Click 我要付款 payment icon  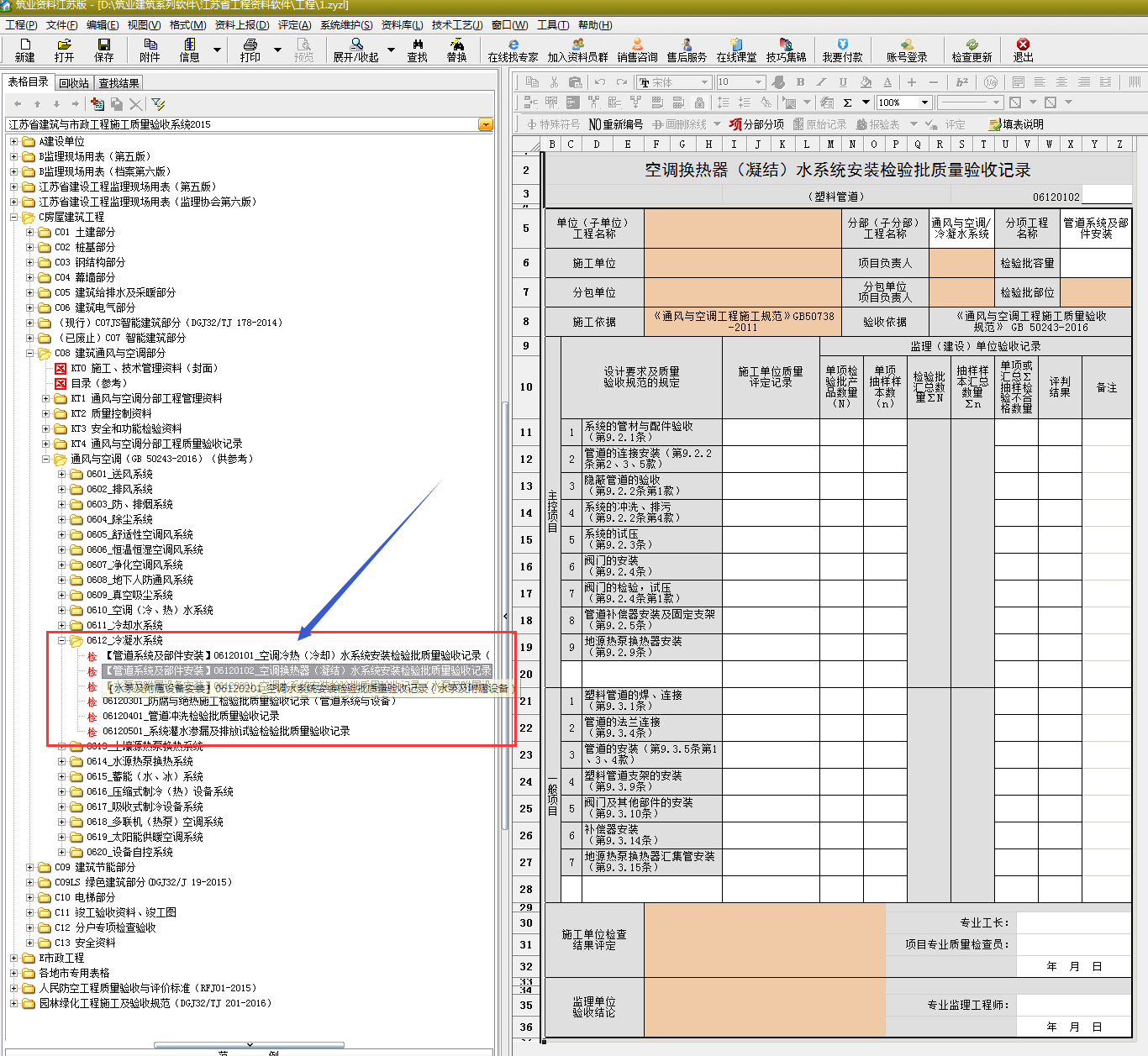pos(842,50)
